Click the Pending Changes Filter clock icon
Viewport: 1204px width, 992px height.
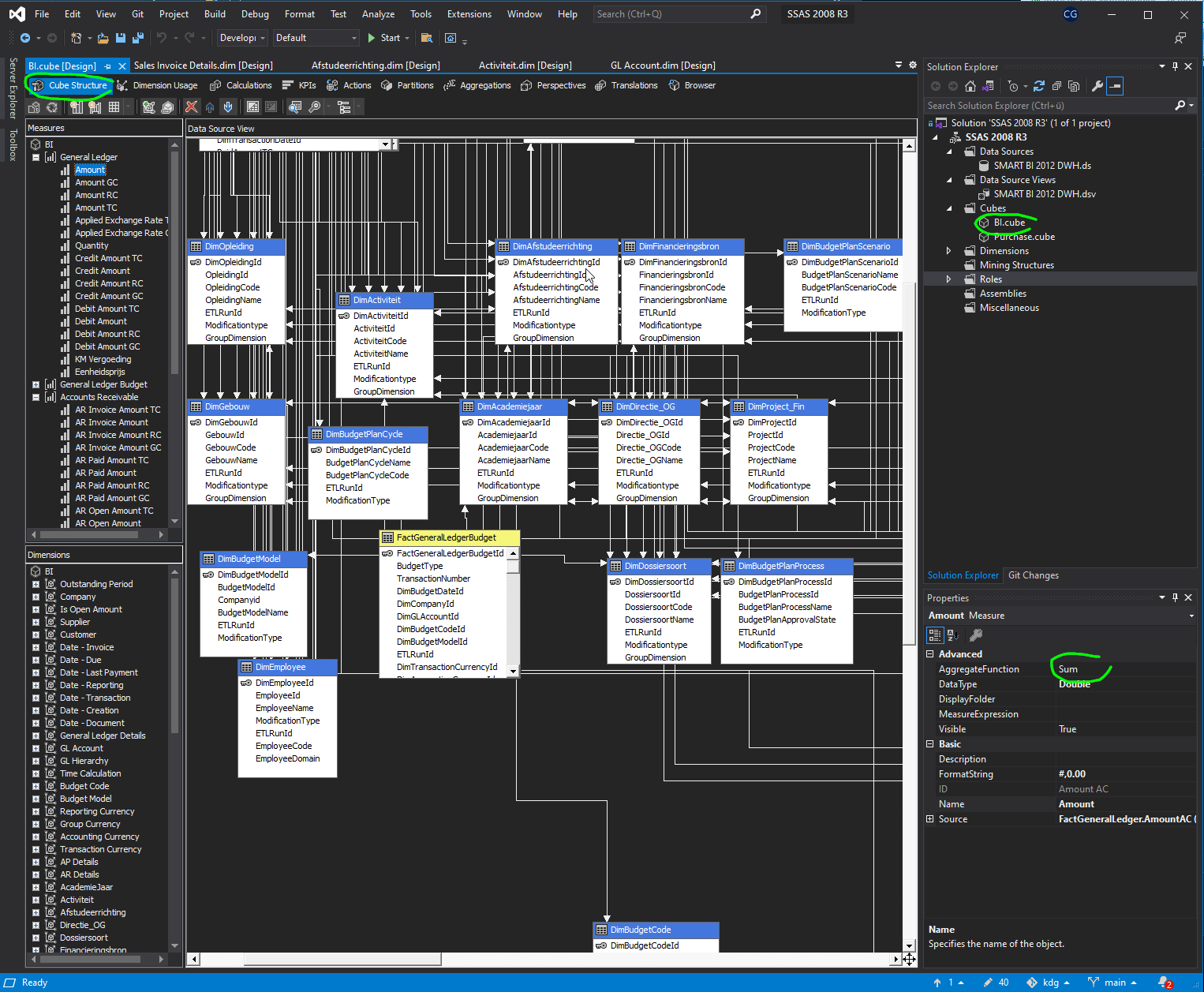(x=1013, y=86)
